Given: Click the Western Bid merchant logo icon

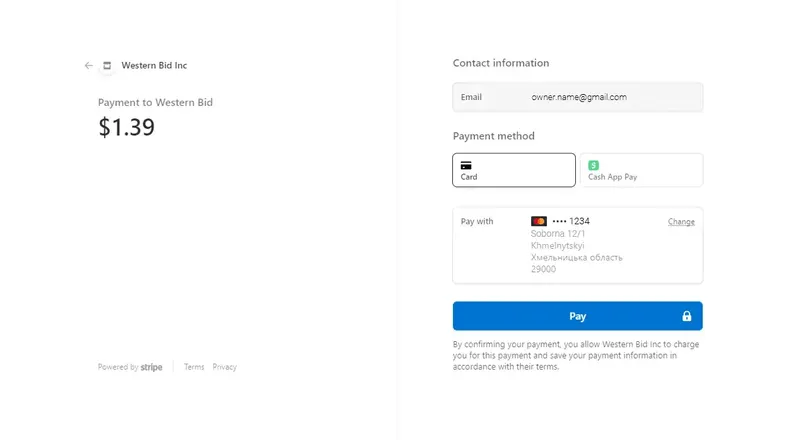Looking at the screenshot, I should point(107,65).
